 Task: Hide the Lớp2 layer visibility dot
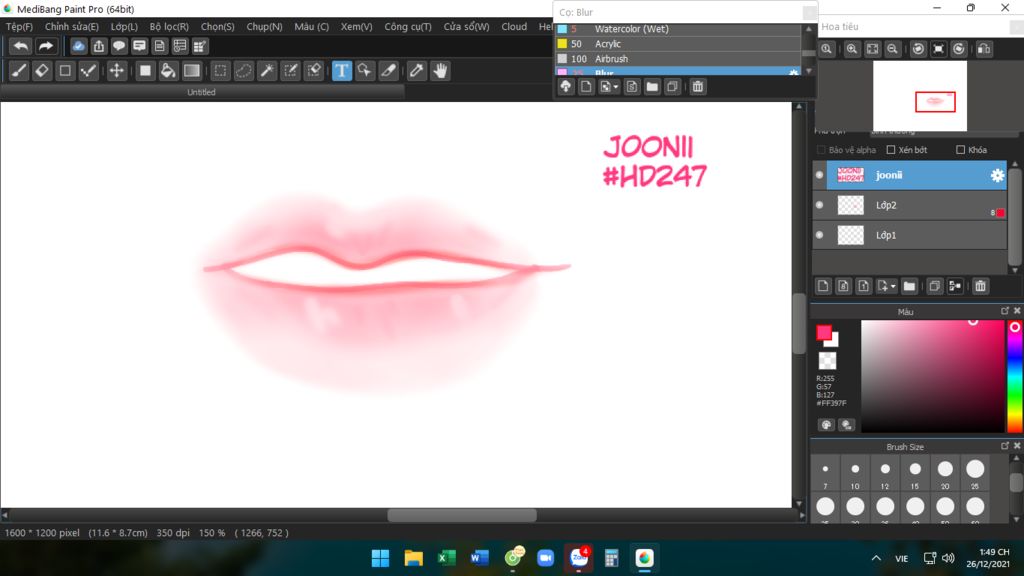click(x=820, y=205)
